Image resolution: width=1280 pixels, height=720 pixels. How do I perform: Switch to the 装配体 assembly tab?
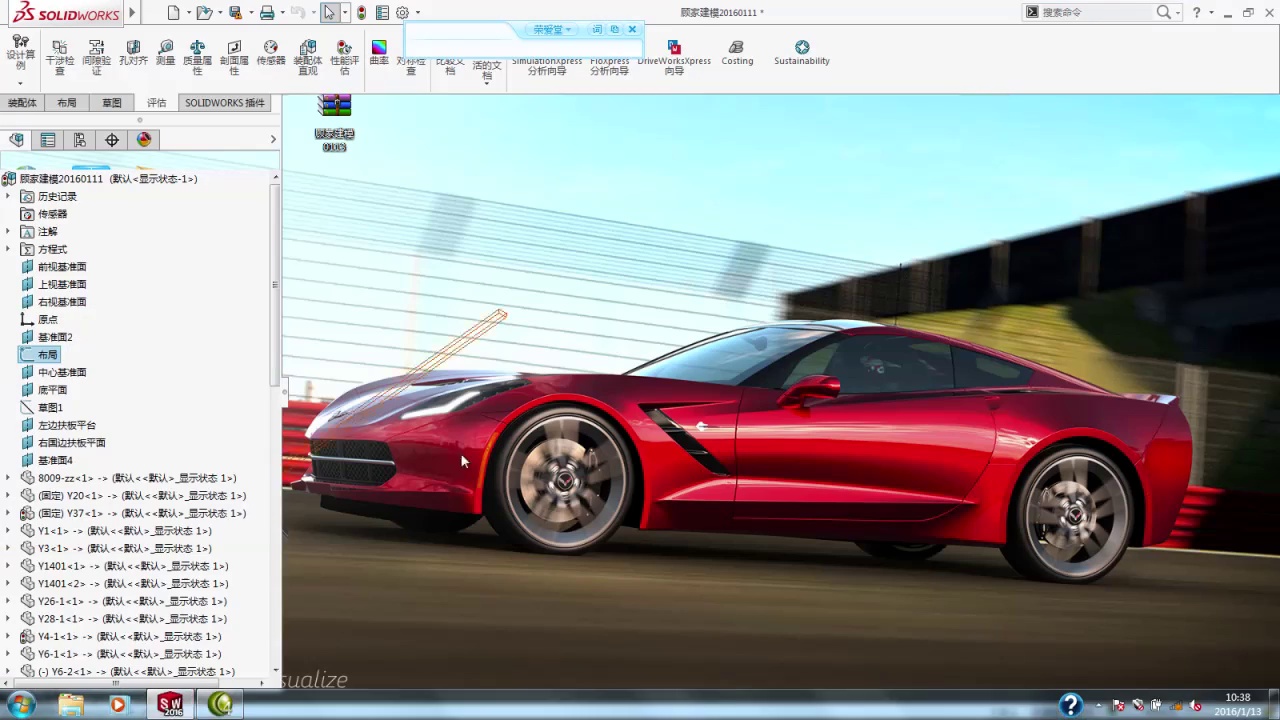(22, 103)
